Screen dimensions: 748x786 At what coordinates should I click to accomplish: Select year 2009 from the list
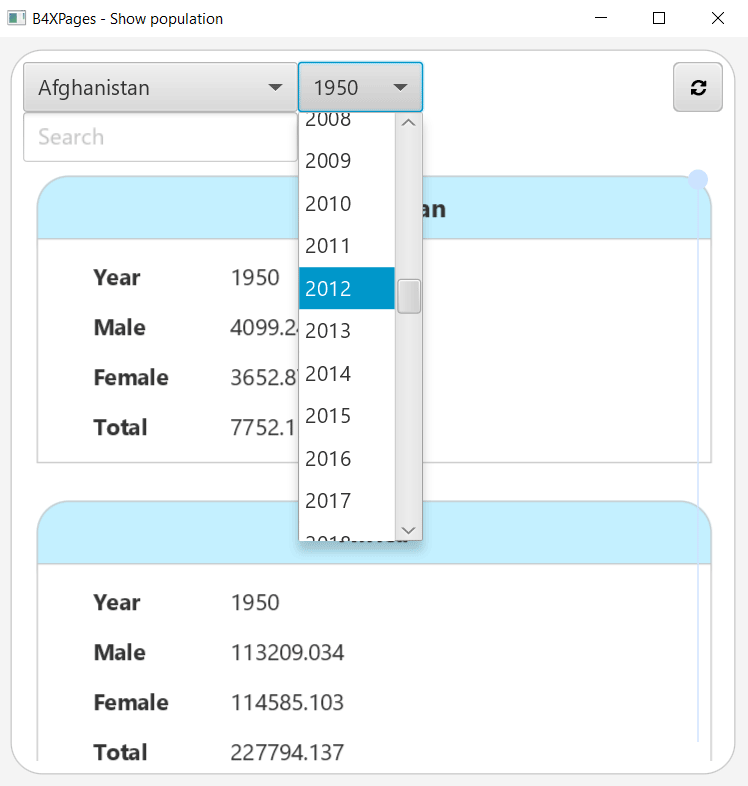click(347, 161)
